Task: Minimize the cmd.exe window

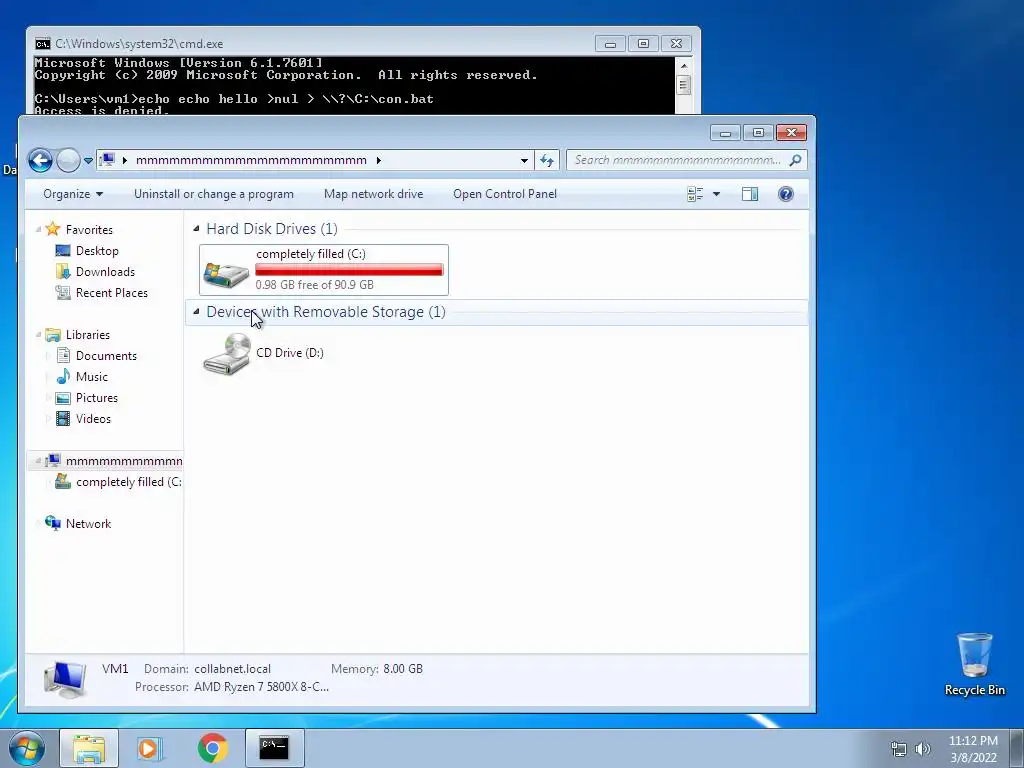Action: [x=610, y=44]
